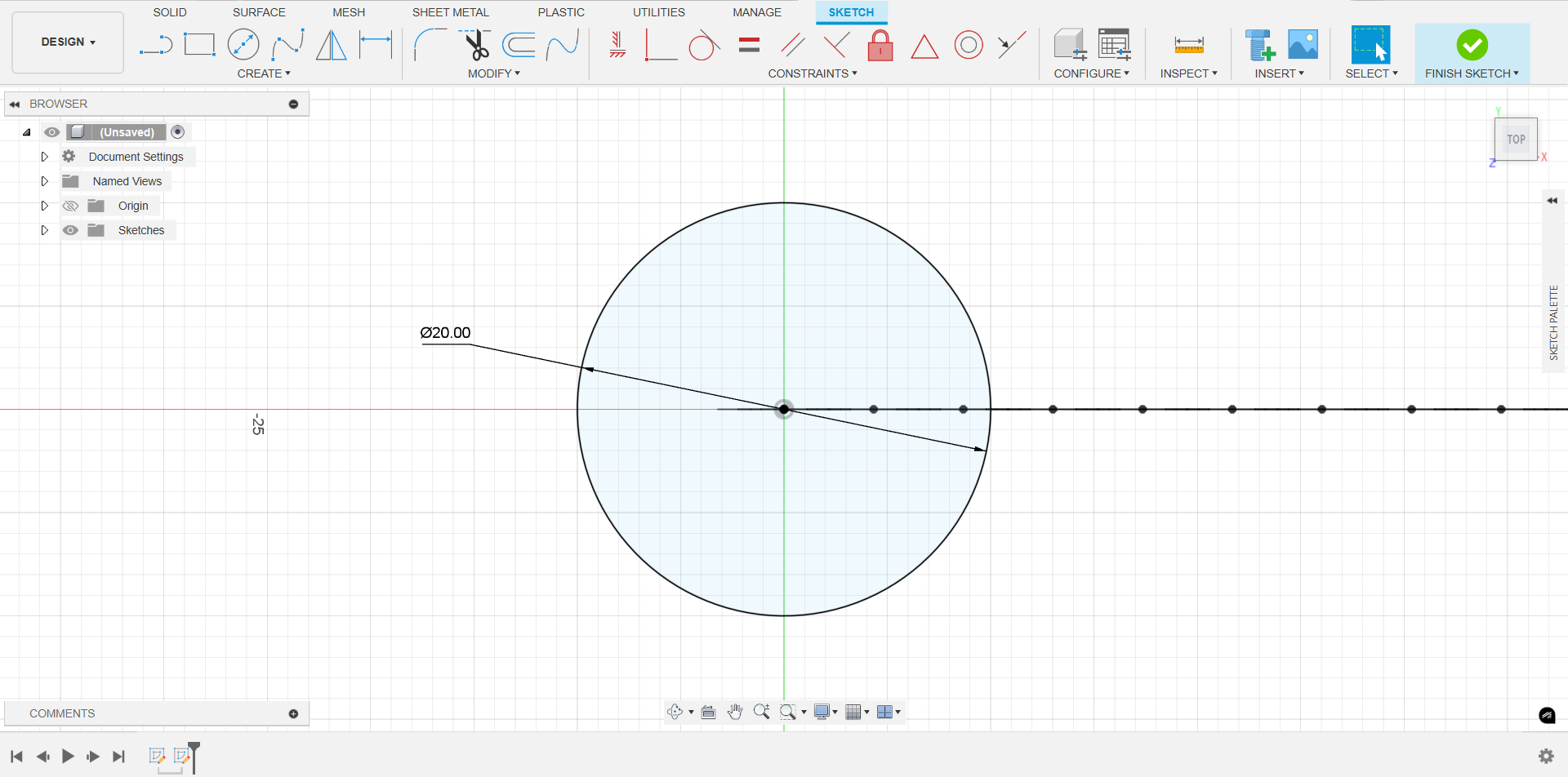Switch to the MANAGE tab

(757, 12)
